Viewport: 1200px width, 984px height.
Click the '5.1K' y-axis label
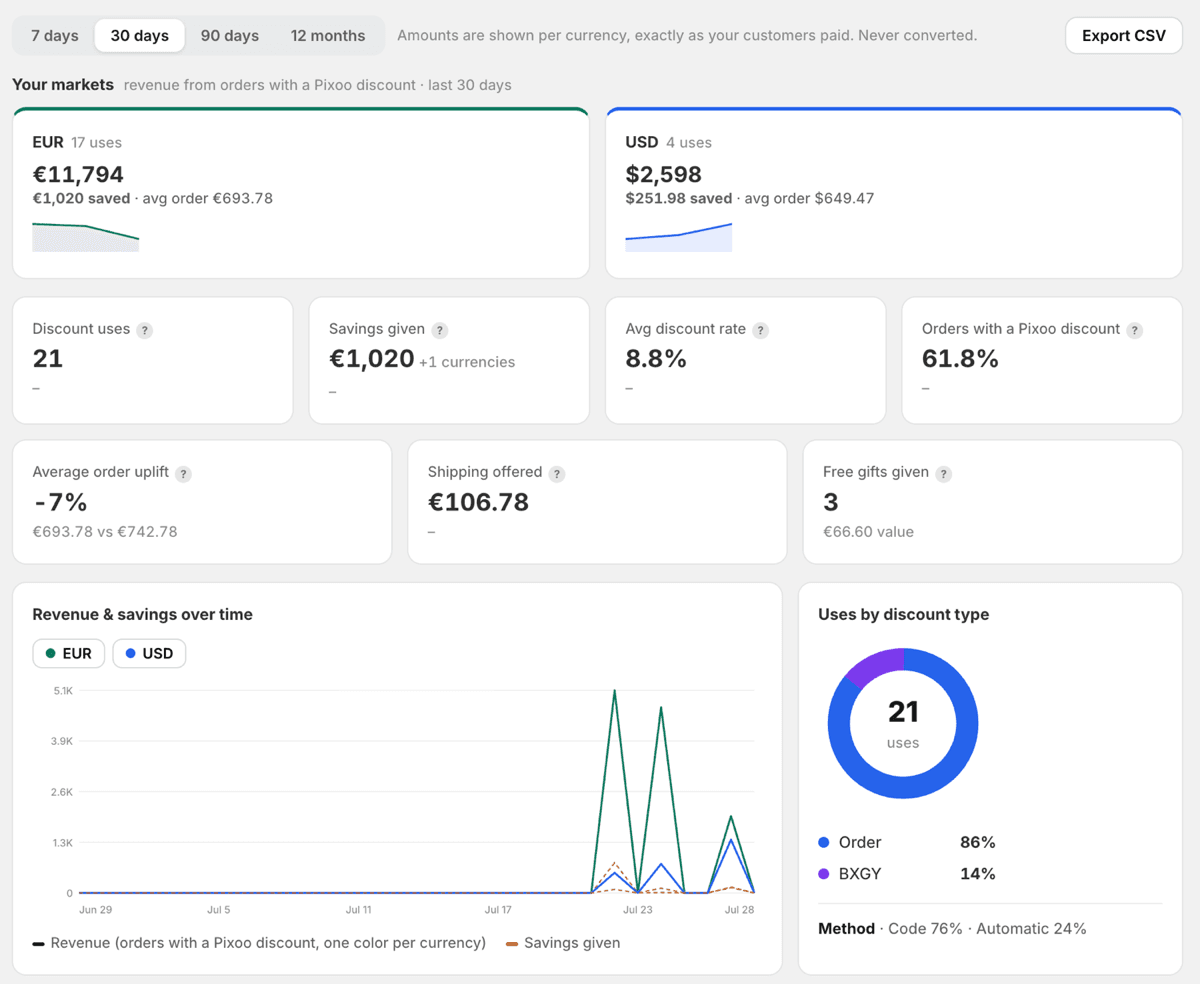tap(63, 691)
